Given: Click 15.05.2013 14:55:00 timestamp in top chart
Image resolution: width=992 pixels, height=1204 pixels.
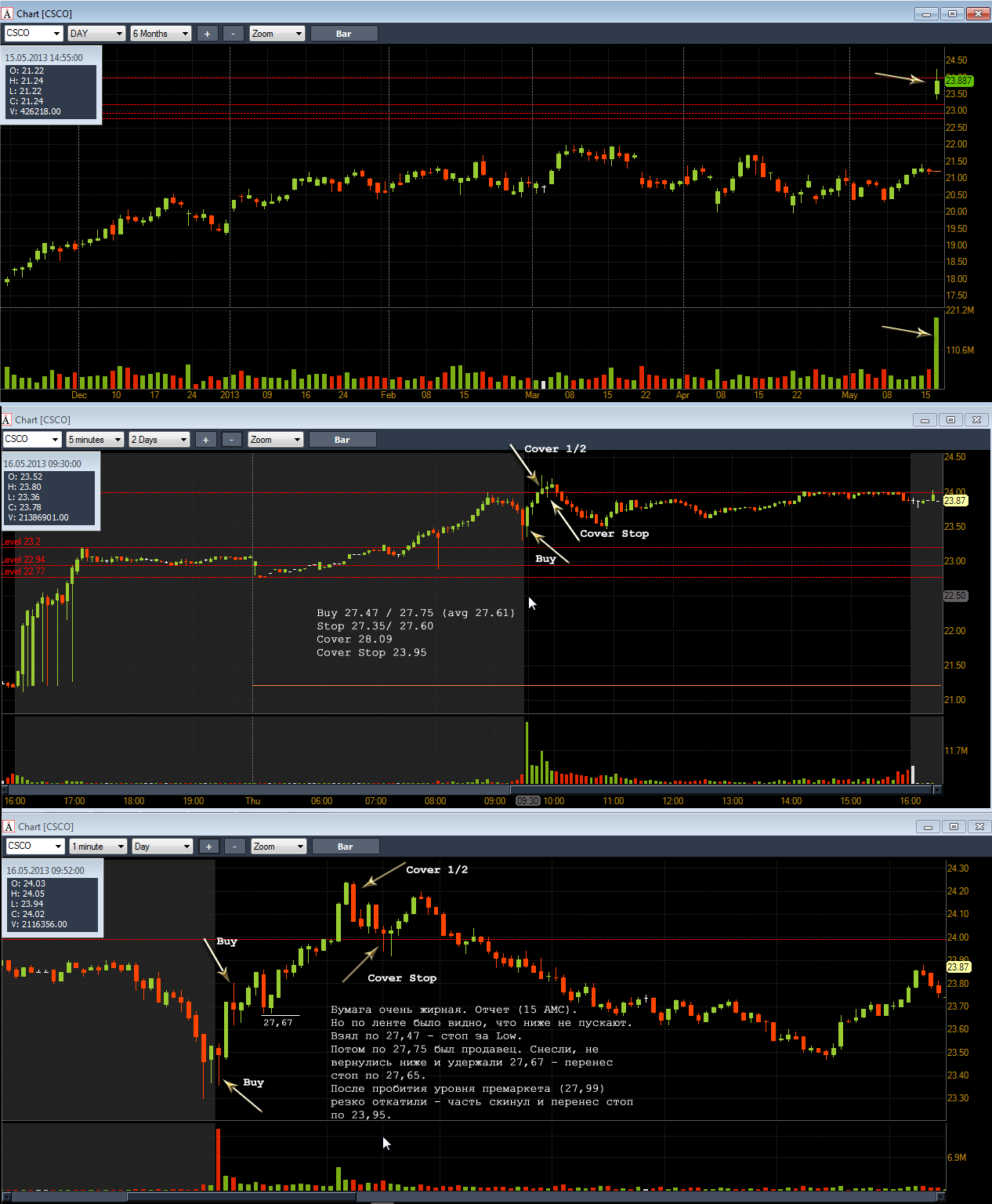Looking at the screenshot, I should [44, 58].
